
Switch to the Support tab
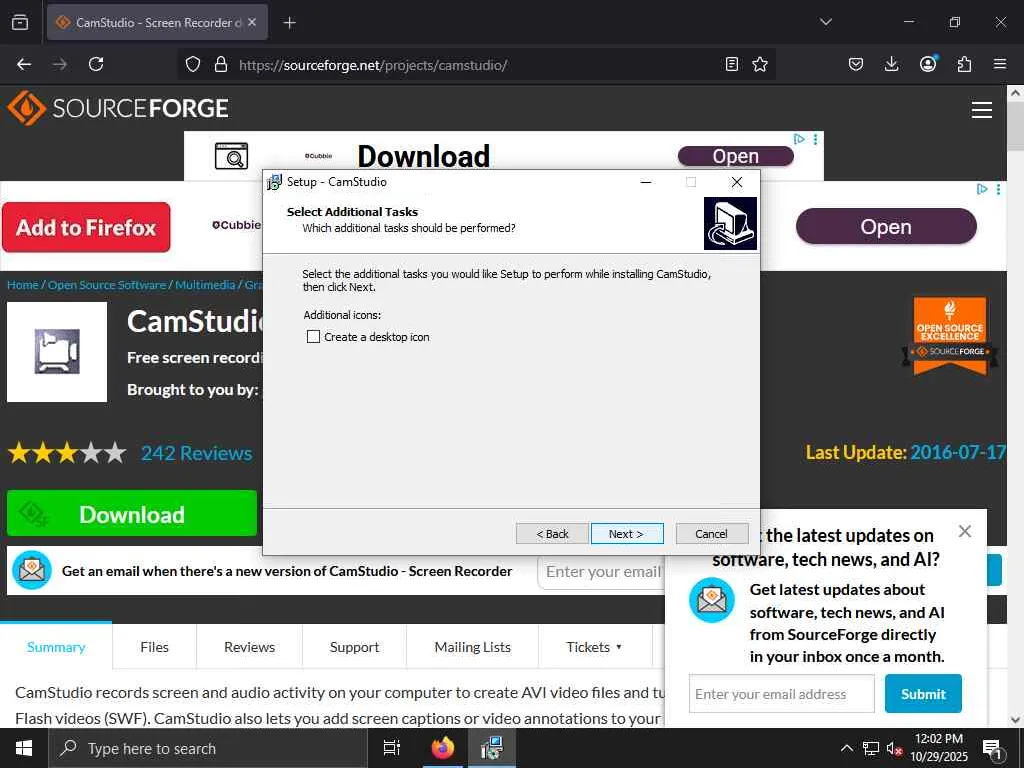(355, 647)
